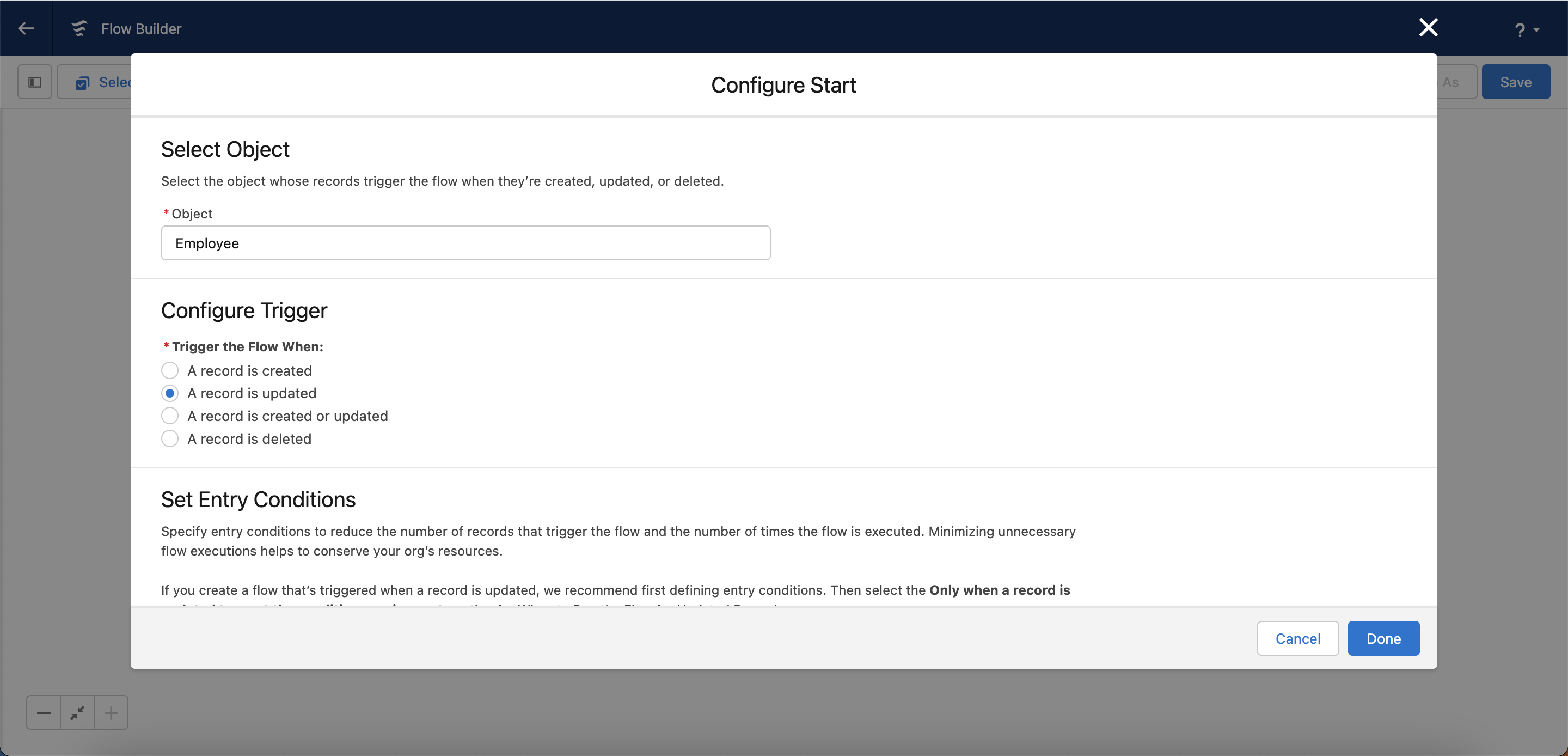Image resolution: width=1568 pixels, height=756 pixels.
Task: Click the Save button in toolbar
Action: [x=1515, y=82]
